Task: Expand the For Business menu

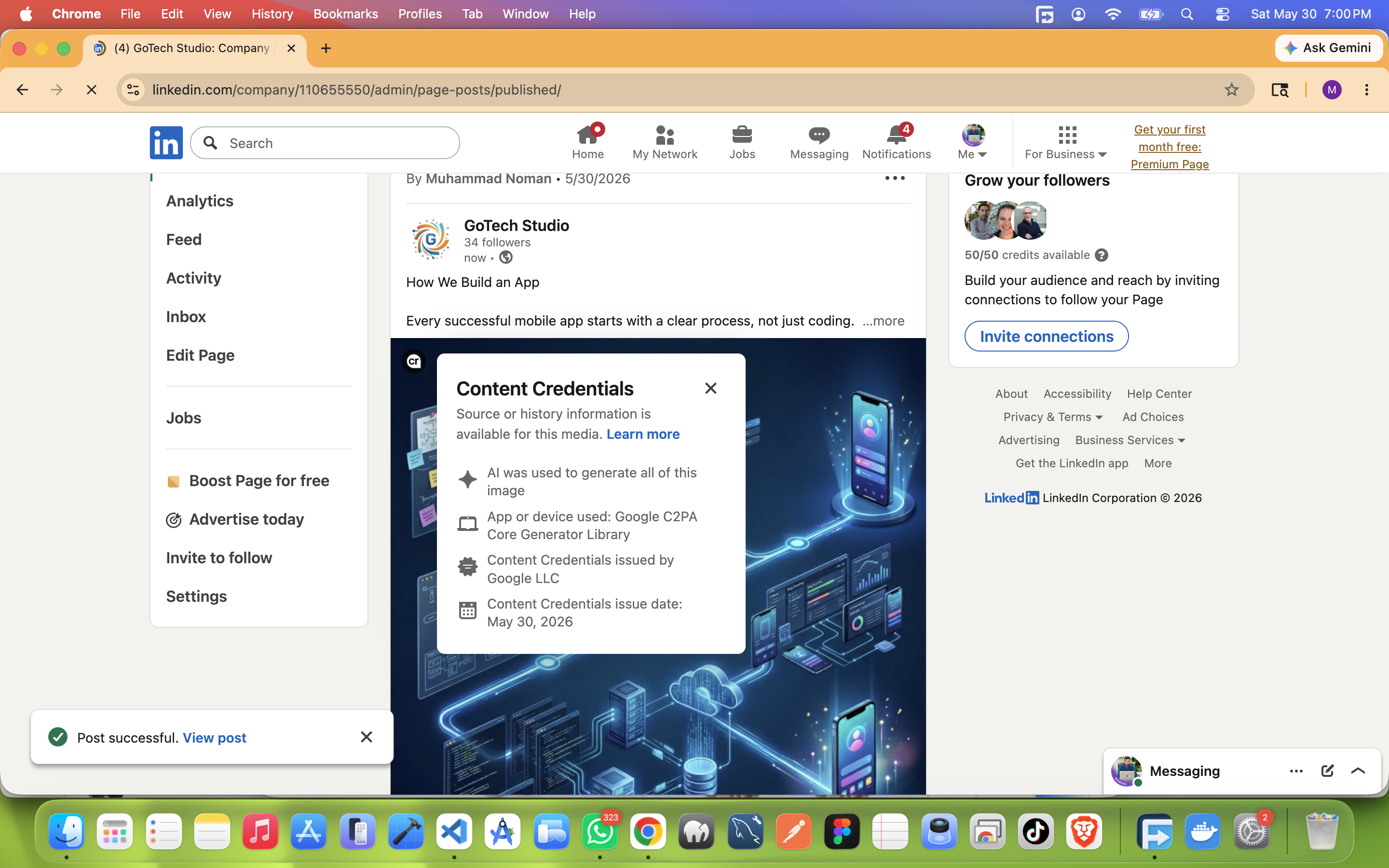Action: tap(1066, 142)
